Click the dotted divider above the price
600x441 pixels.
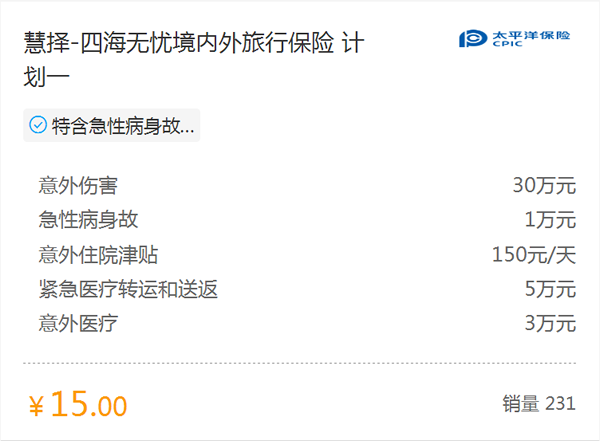300,363
